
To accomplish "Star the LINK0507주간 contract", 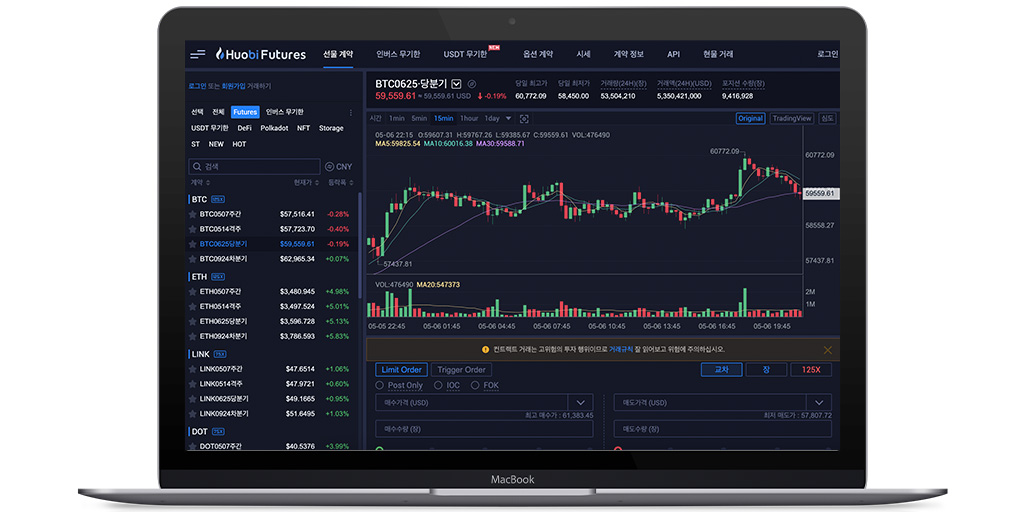I will point(193,369).
